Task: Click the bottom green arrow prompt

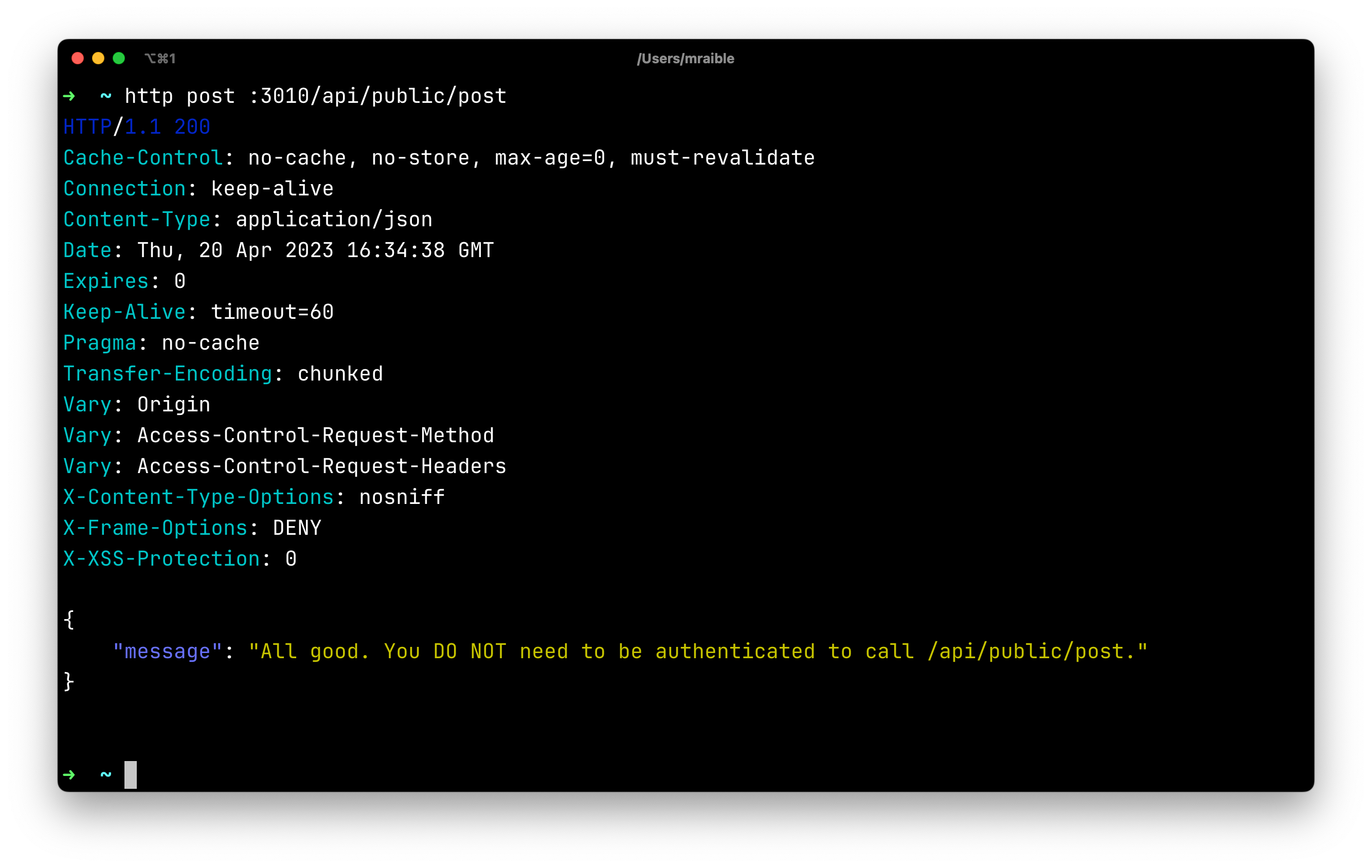Action: pyautogui.click(x=69, y=774)
